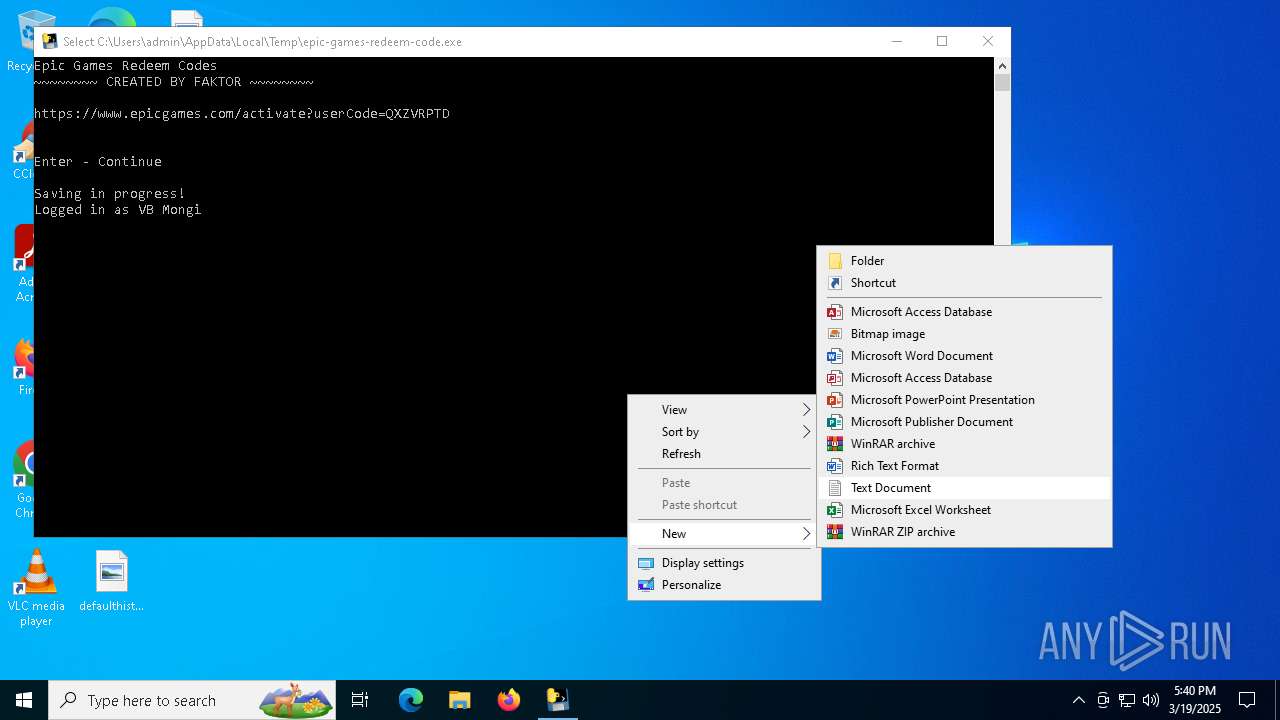Image resolution: width=1280 pixels, height=720 pixels.
Task: Open Personalize from context menu
Action: 724,585
